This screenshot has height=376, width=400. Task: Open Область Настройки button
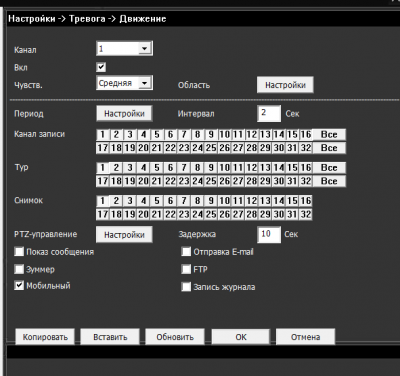(x=285, y=85)
